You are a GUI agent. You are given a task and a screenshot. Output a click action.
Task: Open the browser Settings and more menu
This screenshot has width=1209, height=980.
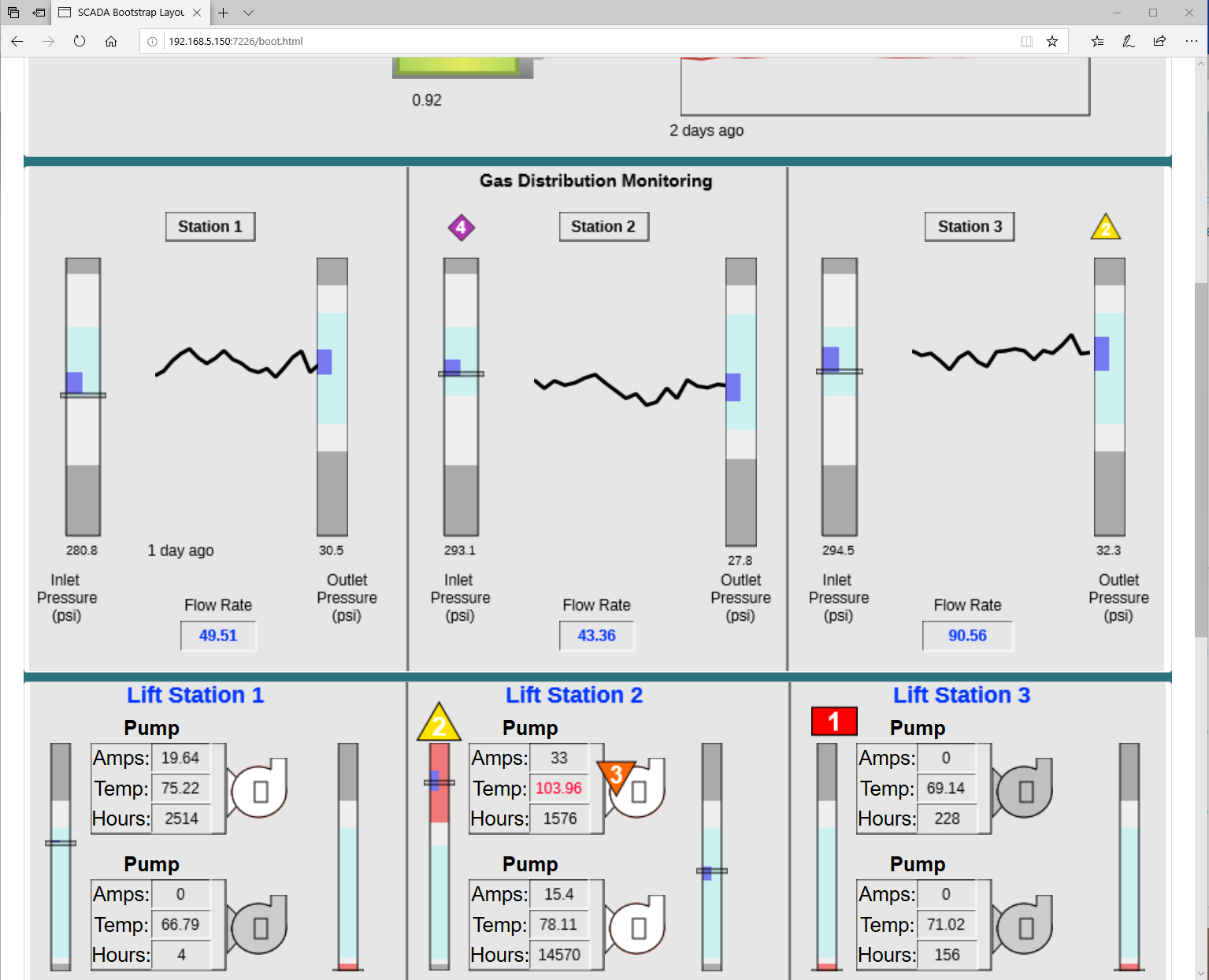point(1191,41)
